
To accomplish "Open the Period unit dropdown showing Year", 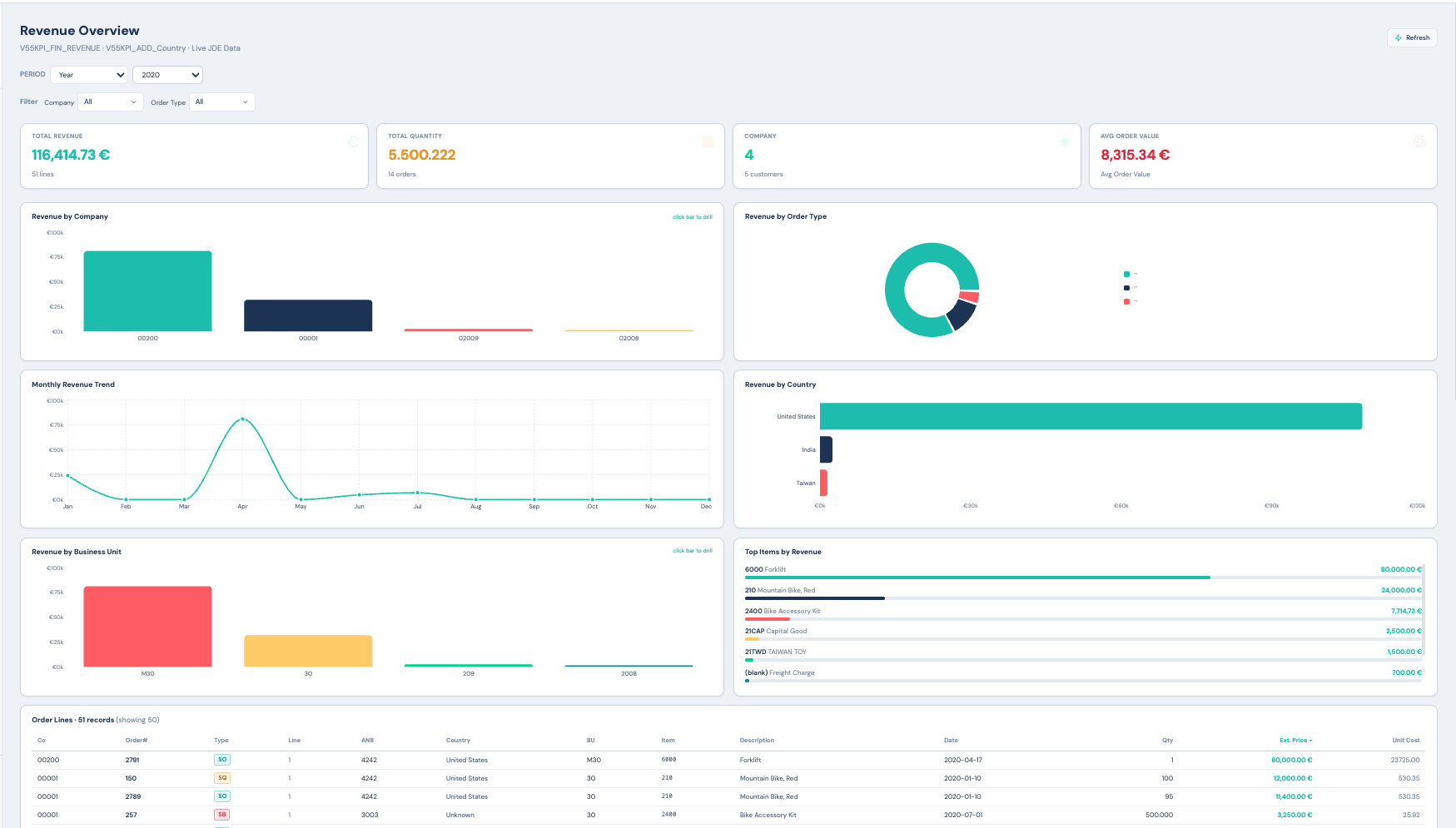I will 89,74.
